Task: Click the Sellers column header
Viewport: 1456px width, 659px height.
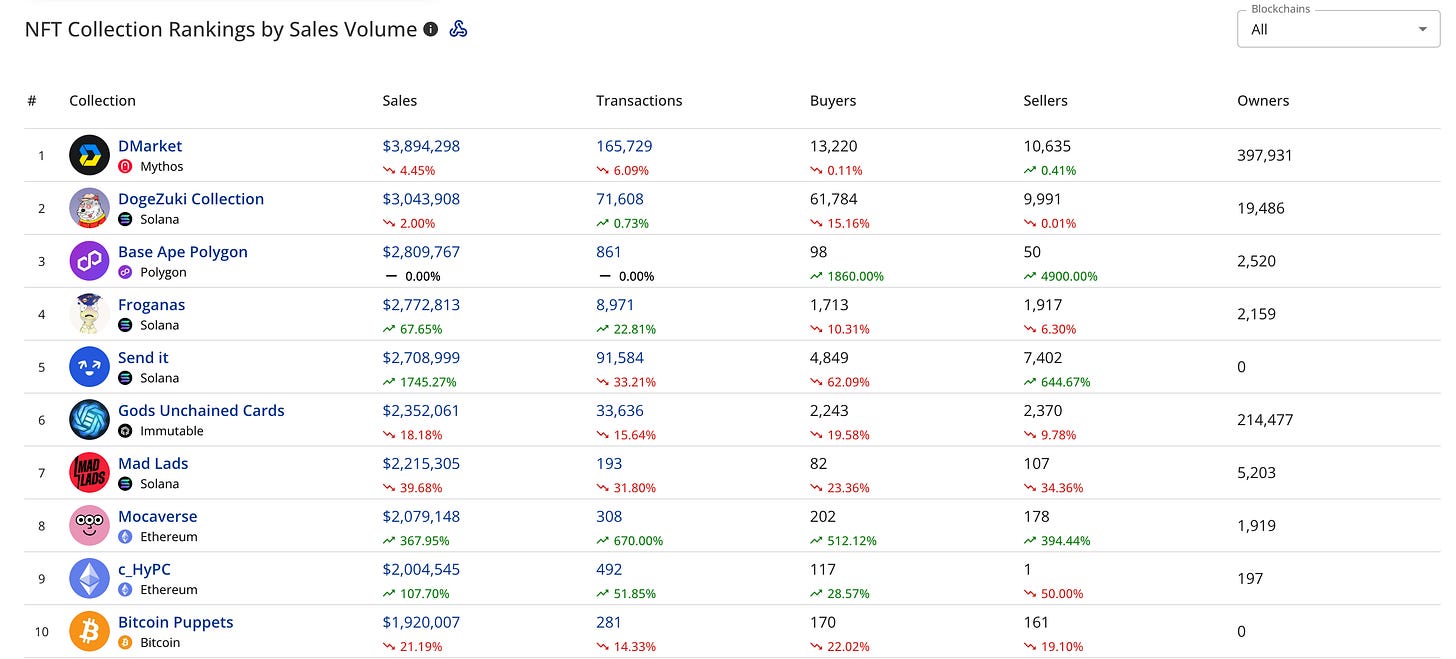Action: pyautogui.click(x=1046, y=101)
